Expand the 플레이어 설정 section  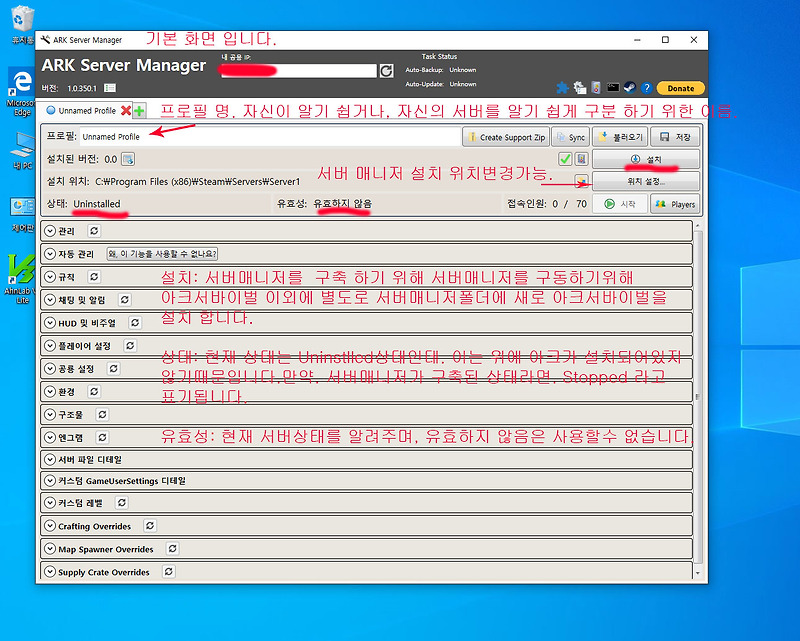49,346
